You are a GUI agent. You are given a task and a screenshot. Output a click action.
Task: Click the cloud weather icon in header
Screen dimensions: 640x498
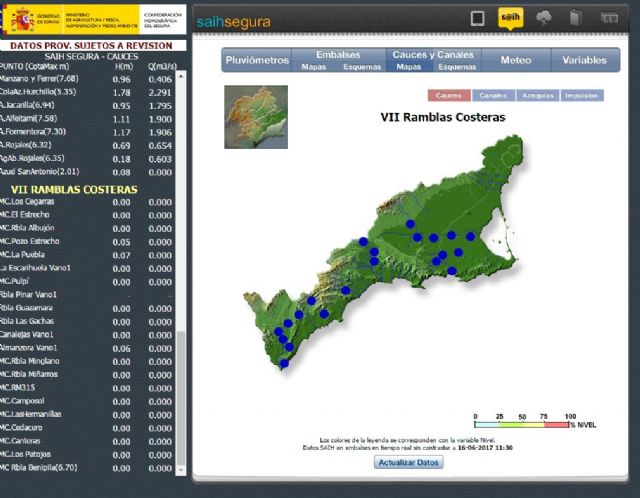(544, 18)
